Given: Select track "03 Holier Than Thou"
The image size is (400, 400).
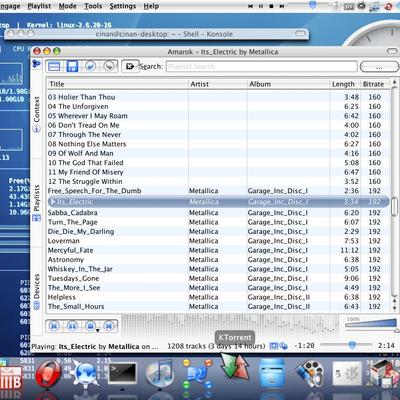Looking at the screenshot, I should tap(218, 97).
